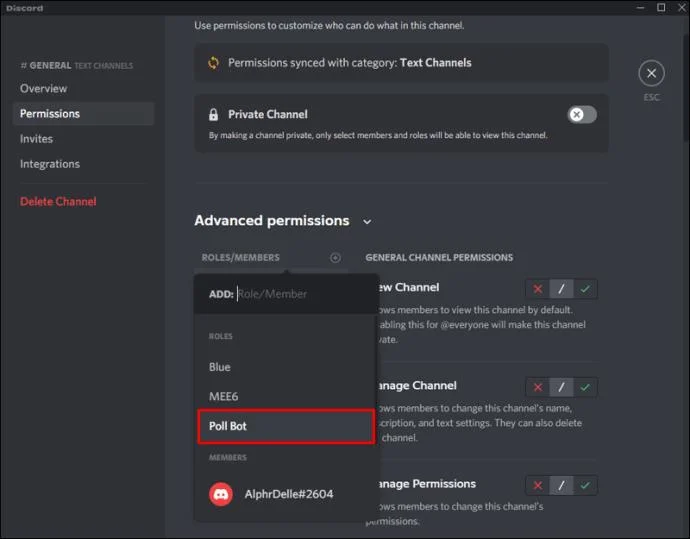The height and width of the screenshot is (539, 690).
Task: Click AlphrDelle avatar icon
Action: (x=221, y=494)
